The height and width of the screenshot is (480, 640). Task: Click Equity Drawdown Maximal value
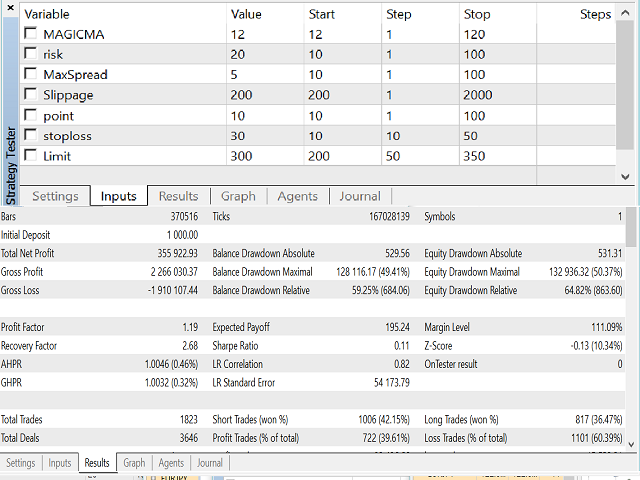[586, 272]
